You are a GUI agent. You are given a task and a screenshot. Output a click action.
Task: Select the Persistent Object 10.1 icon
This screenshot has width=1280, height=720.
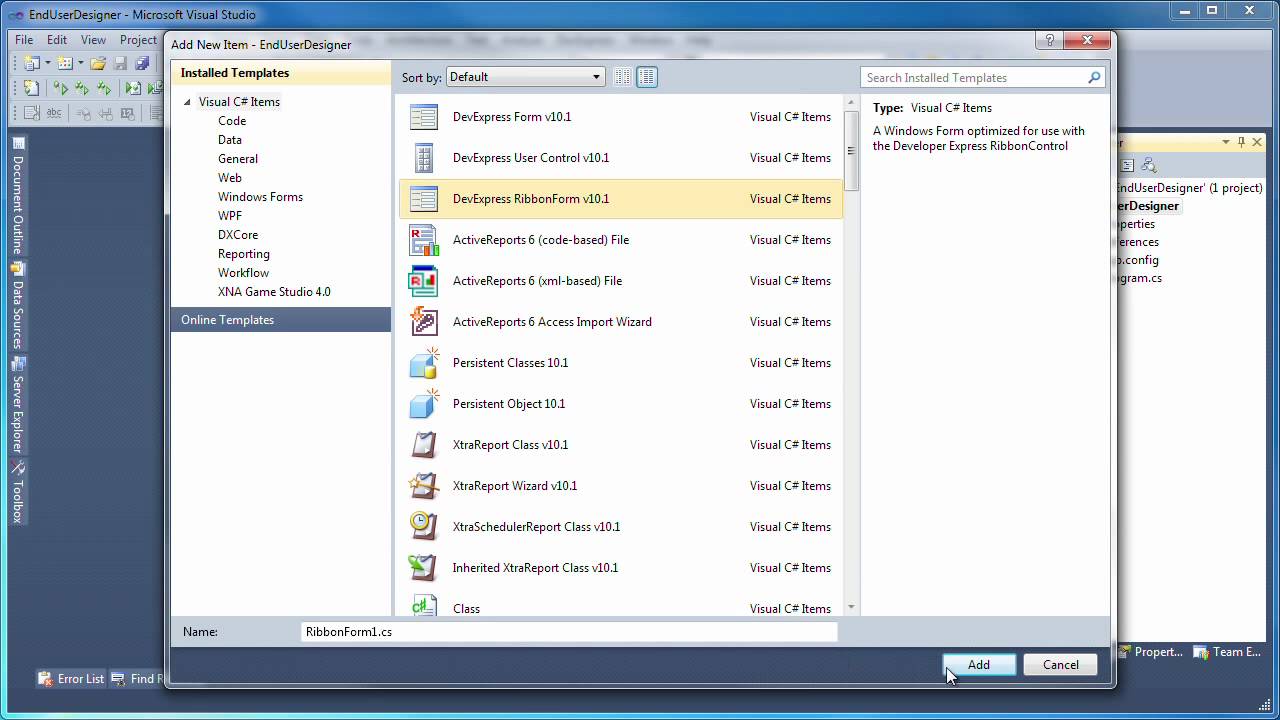coord(424,404)
